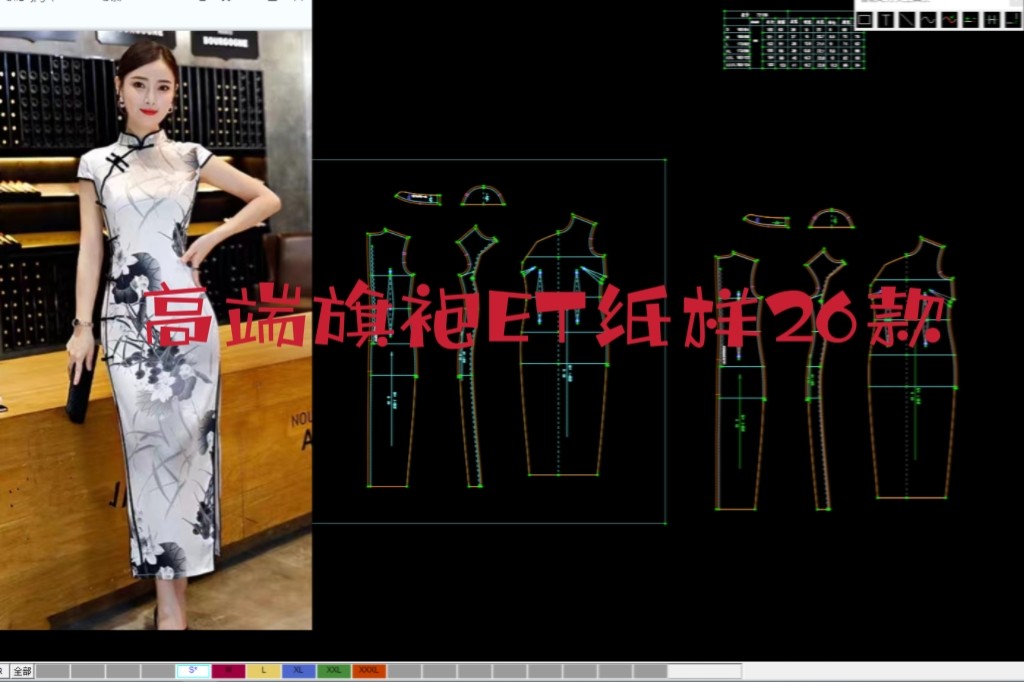Select the H-shaped line tool
The height and width of the screenshot is (682, 1024).
point(992,20)
